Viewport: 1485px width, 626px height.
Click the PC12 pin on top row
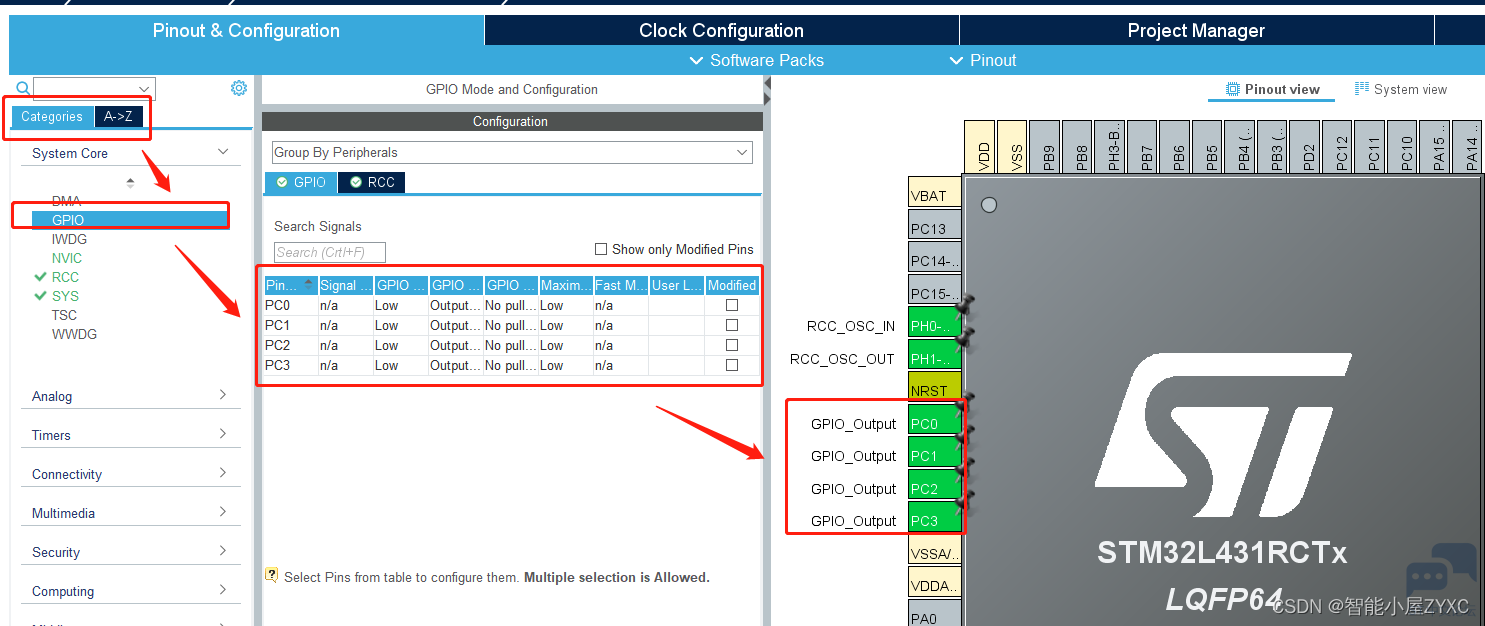click(1337, 147)
